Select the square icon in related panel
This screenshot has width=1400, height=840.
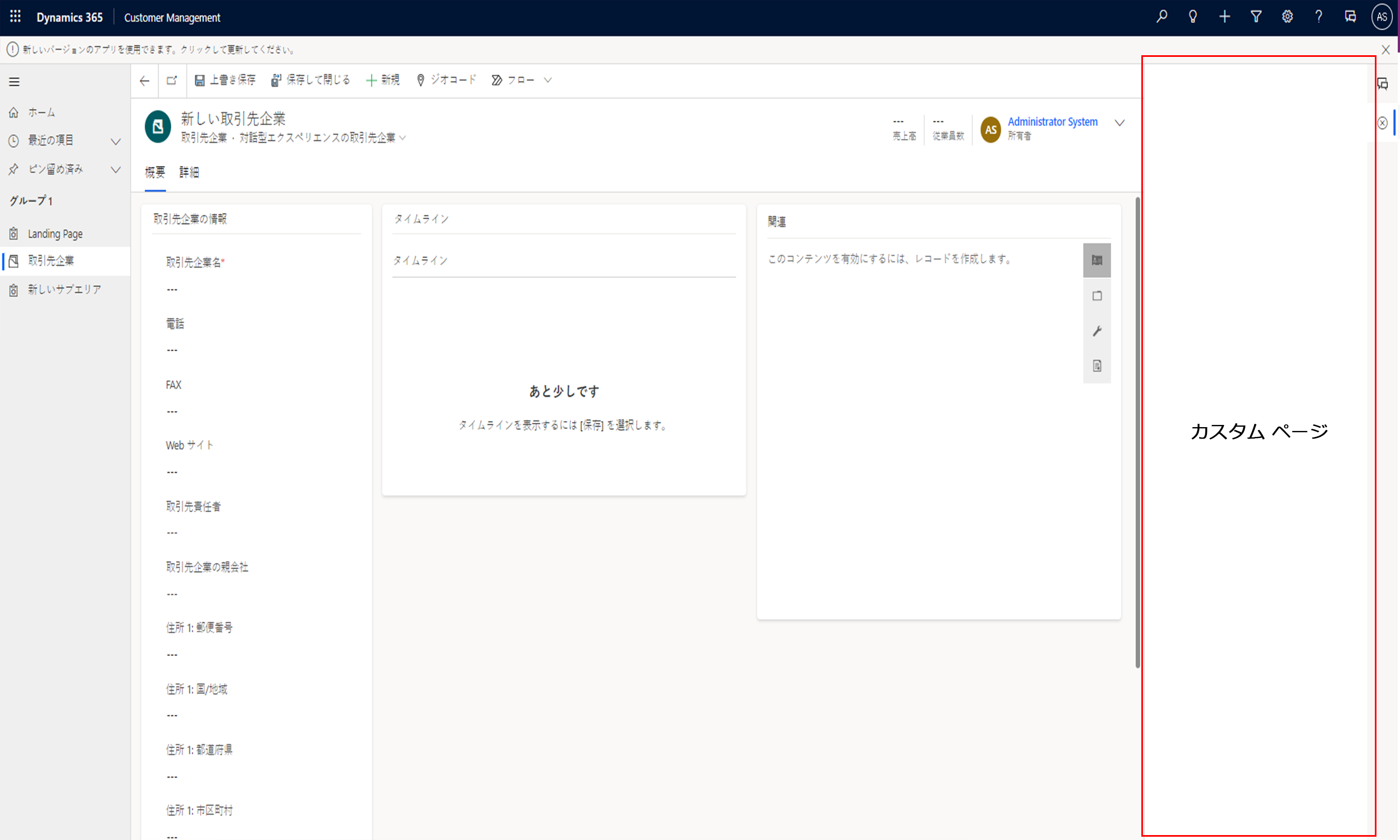tap(1096, 295)
